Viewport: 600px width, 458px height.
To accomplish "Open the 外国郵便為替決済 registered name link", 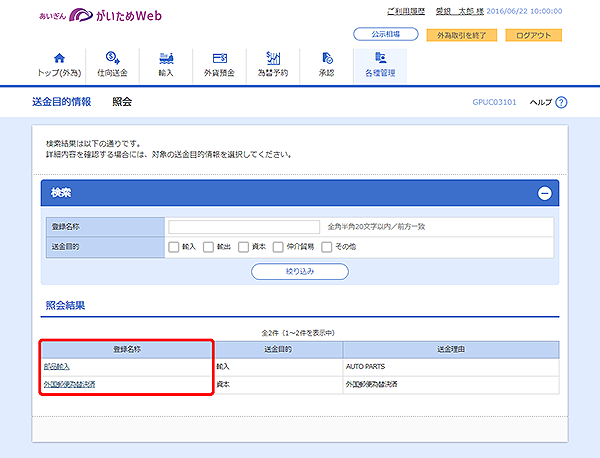I will 69,384.
